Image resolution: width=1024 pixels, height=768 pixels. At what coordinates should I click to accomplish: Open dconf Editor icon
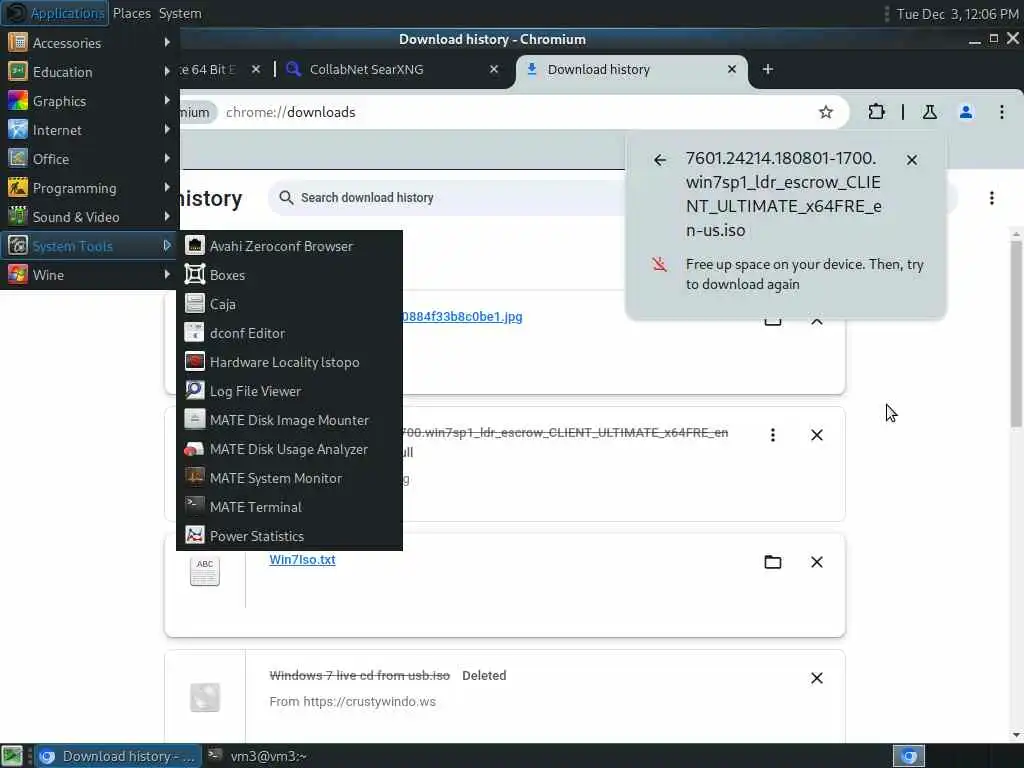(x=195, y=333)
